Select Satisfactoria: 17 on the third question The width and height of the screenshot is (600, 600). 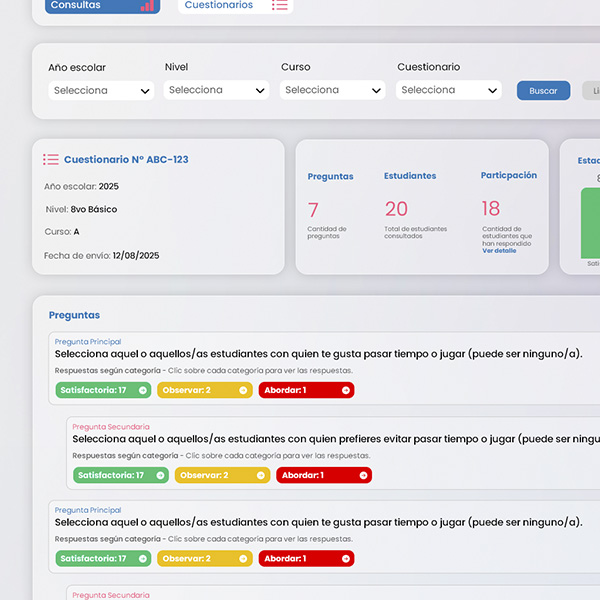click(x=93, y=559)
